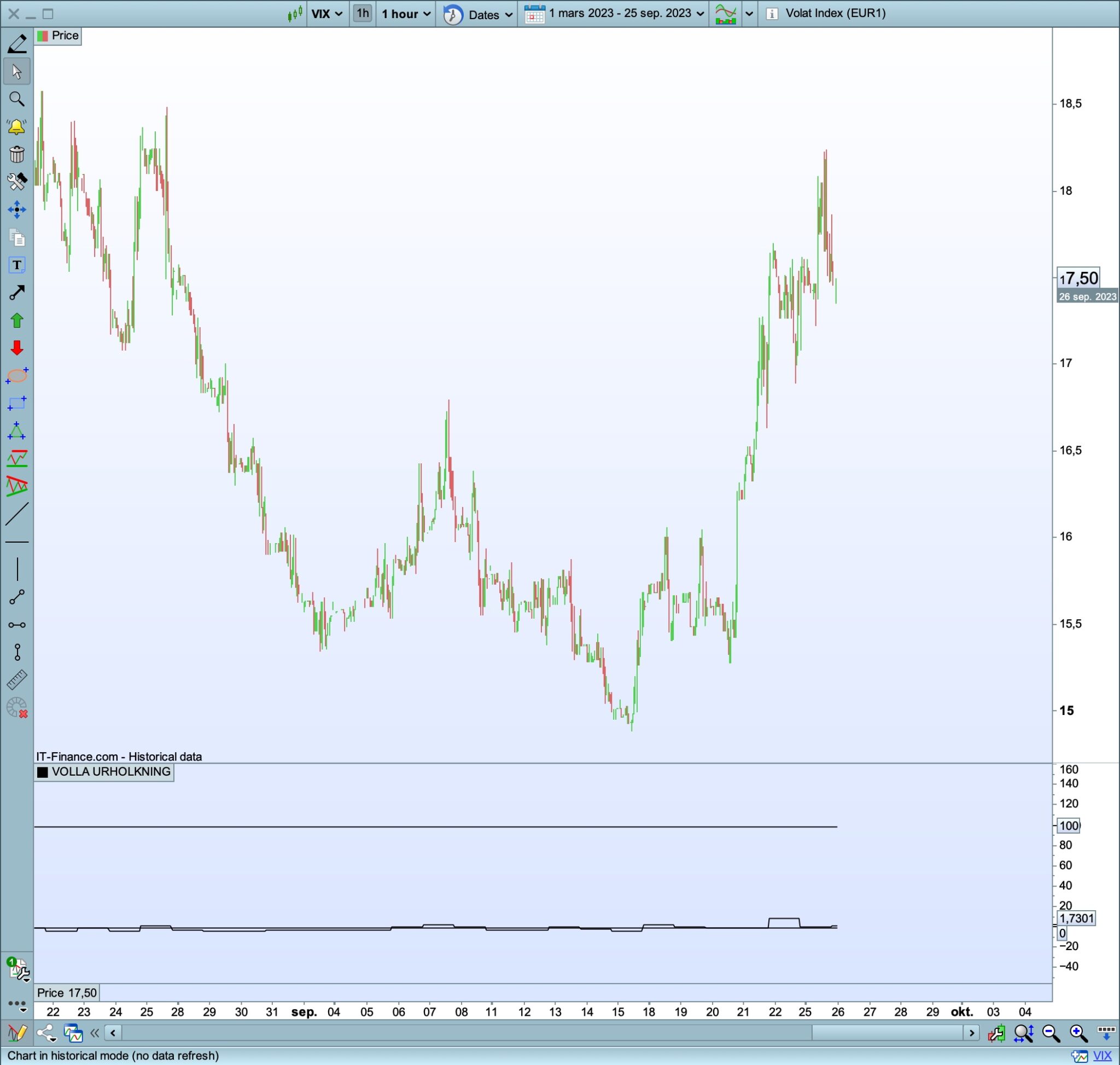Toggle the 1h timeframe button
Viewport: 1120px width, 1065px height.
(362, 13)
